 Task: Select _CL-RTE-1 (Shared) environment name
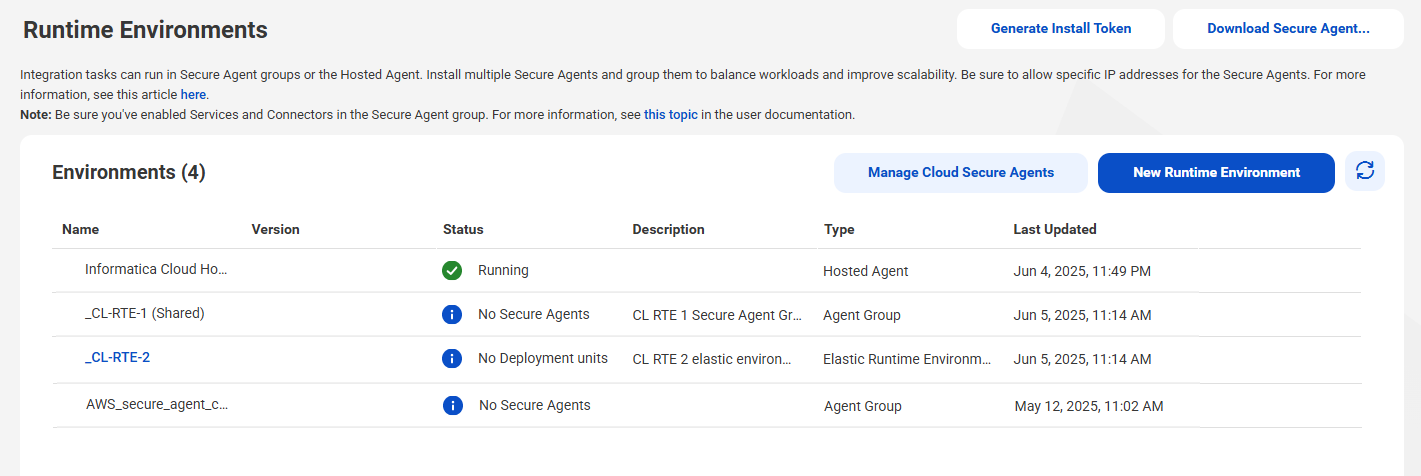pyautogui.click(x=145, y=314)
